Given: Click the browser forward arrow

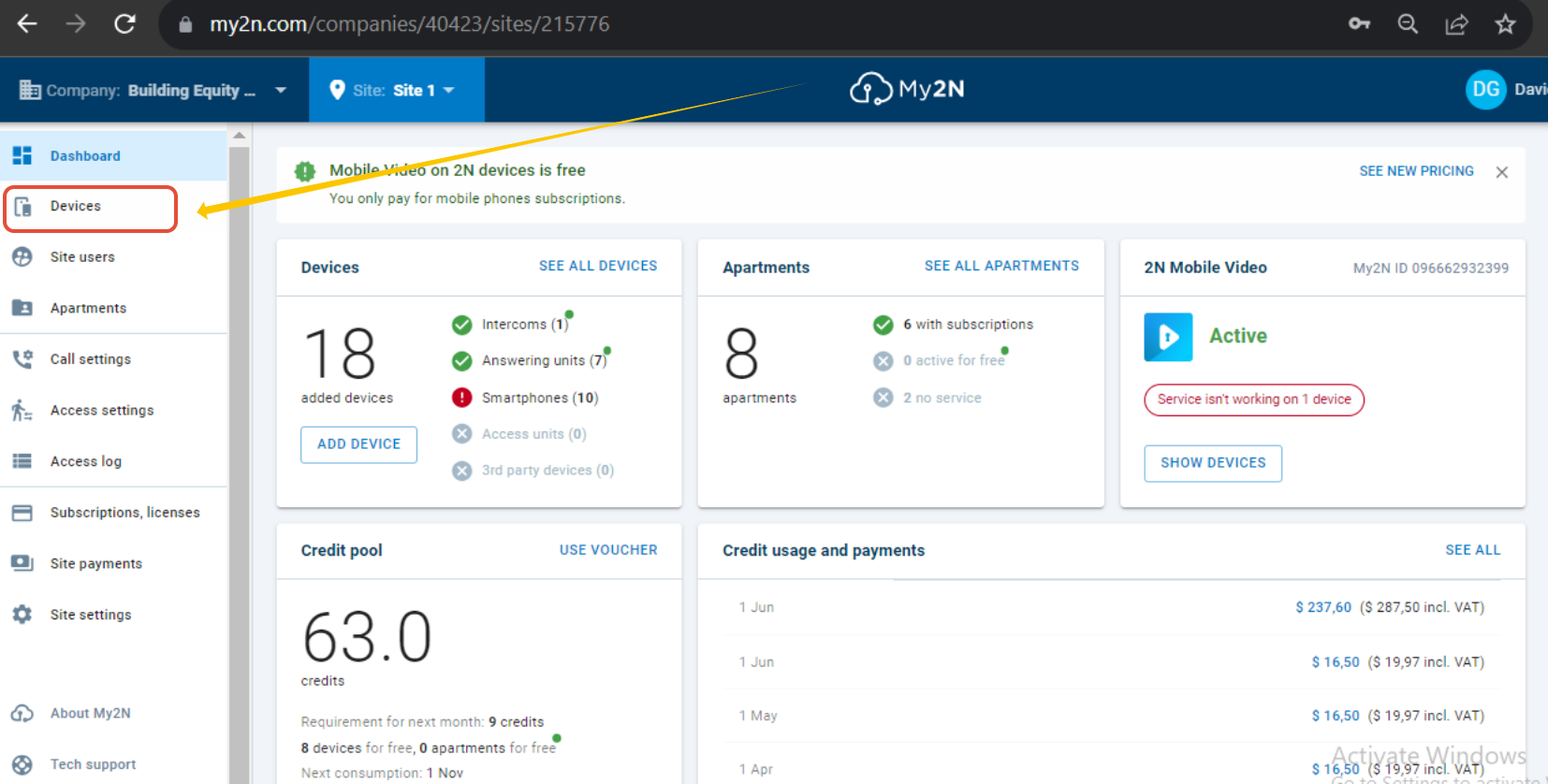Looking at the screenshot, I should pyautogui.click(x=76, y=23).
